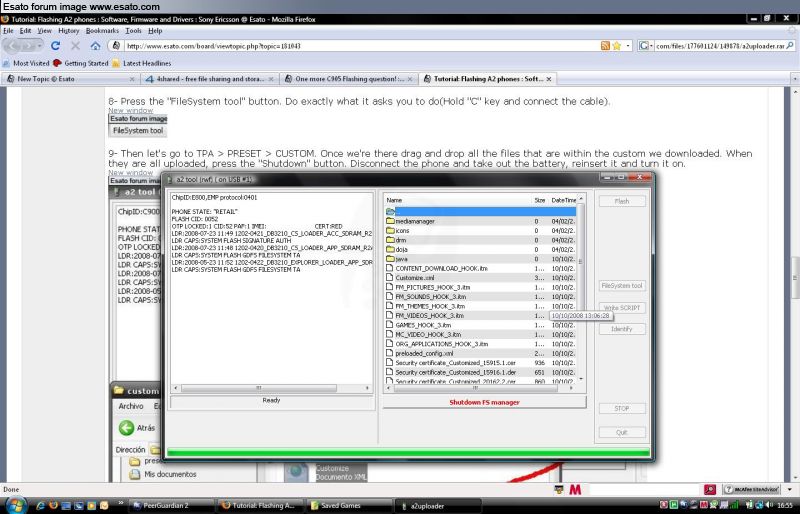Close the Tutorial: Flashing A2 phones tab
Viewport: 800px width, 514px height.
(549, 79)
